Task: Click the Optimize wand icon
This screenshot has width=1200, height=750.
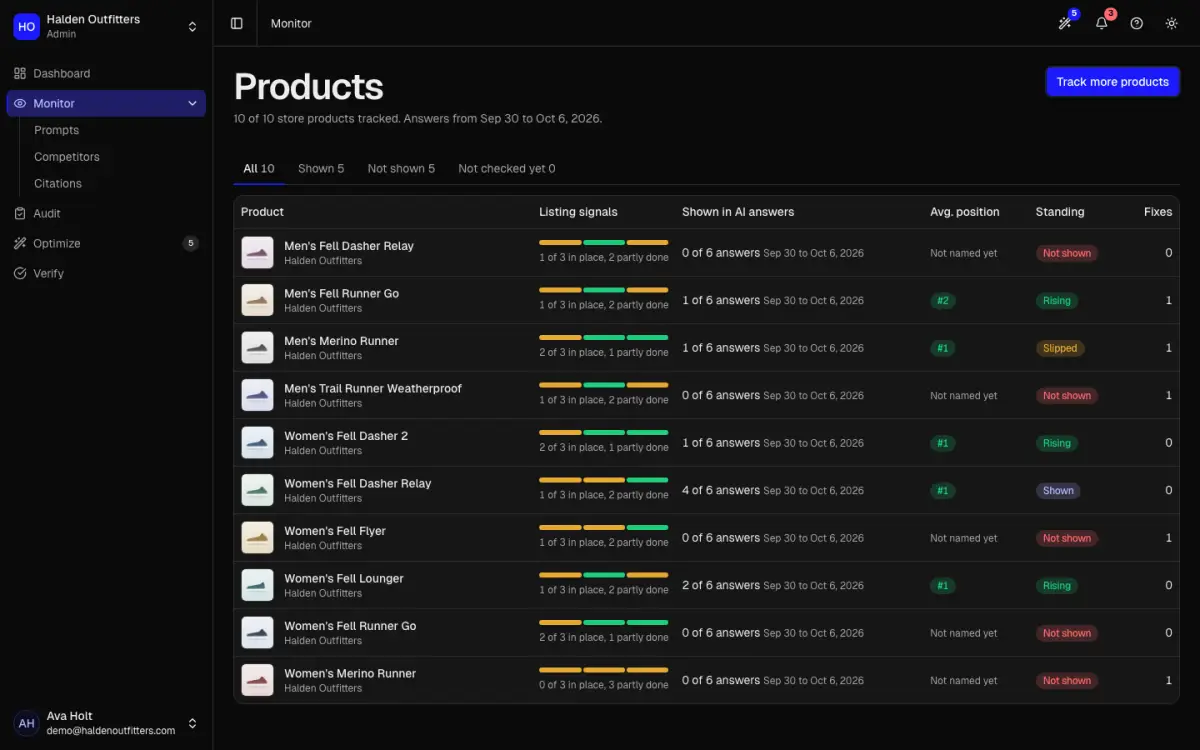Action: [20, 243]
